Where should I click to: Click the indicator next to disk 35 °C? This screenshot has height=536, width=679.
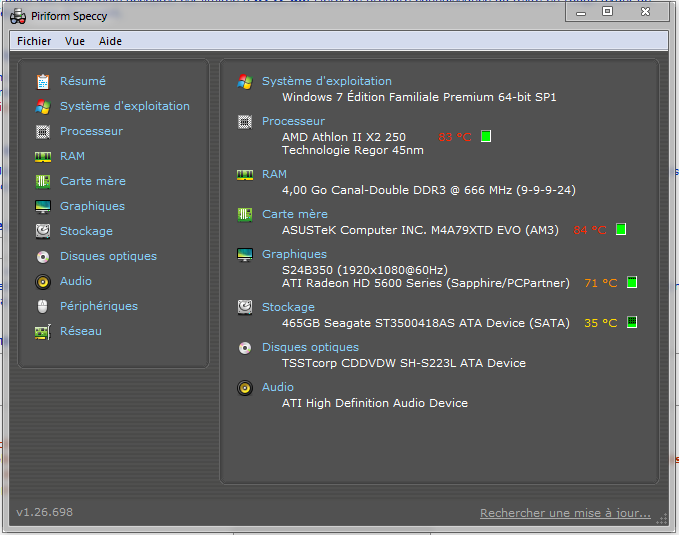point(632,323)
